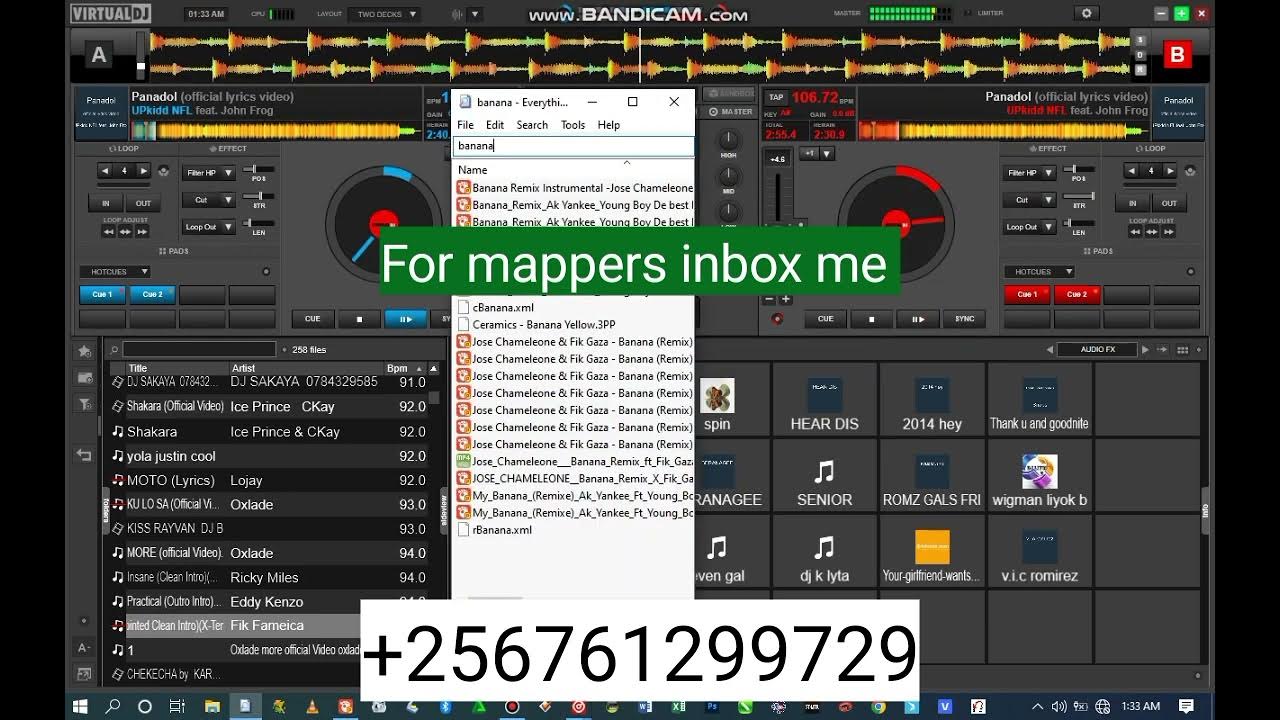Click the browser search magnifier icon
Screen dimensions: 1280x720
tap(115, 350)
